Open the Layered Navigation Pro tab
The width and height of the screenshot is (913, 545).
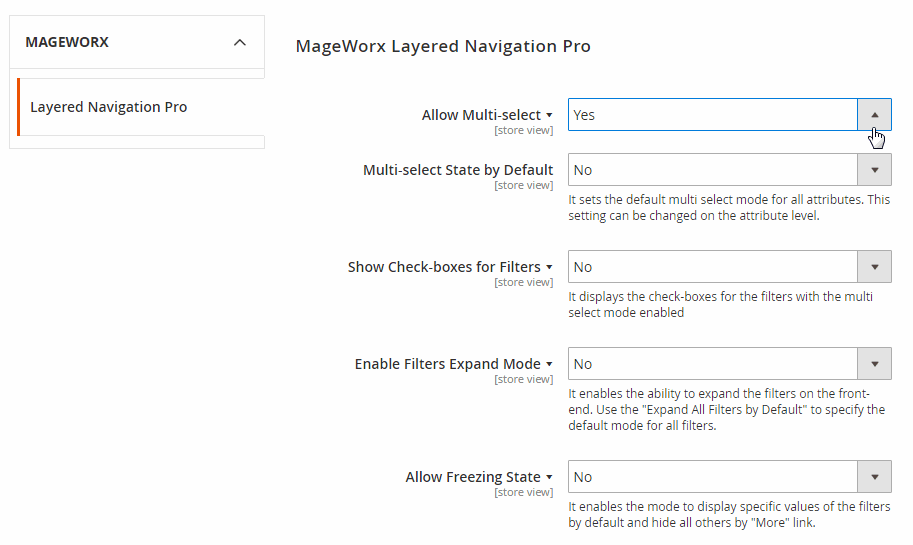108,107
